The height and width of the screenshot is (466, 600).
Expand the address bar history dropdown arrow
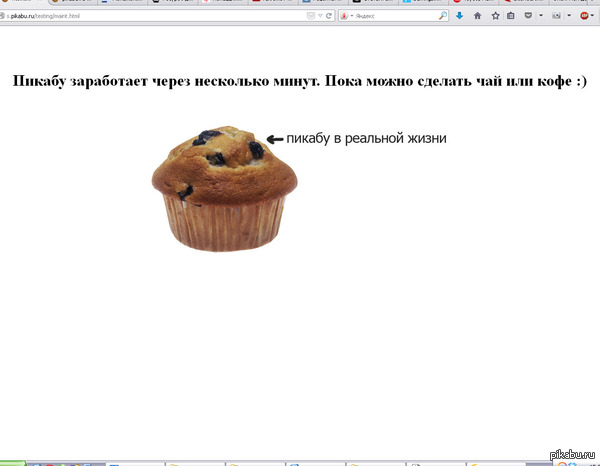(319, 17)
